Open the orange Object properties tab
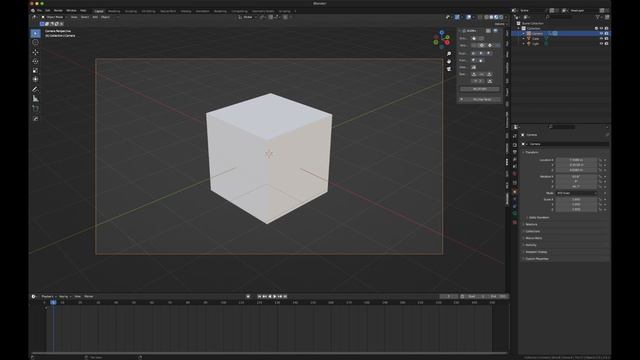 pos(515,192)
